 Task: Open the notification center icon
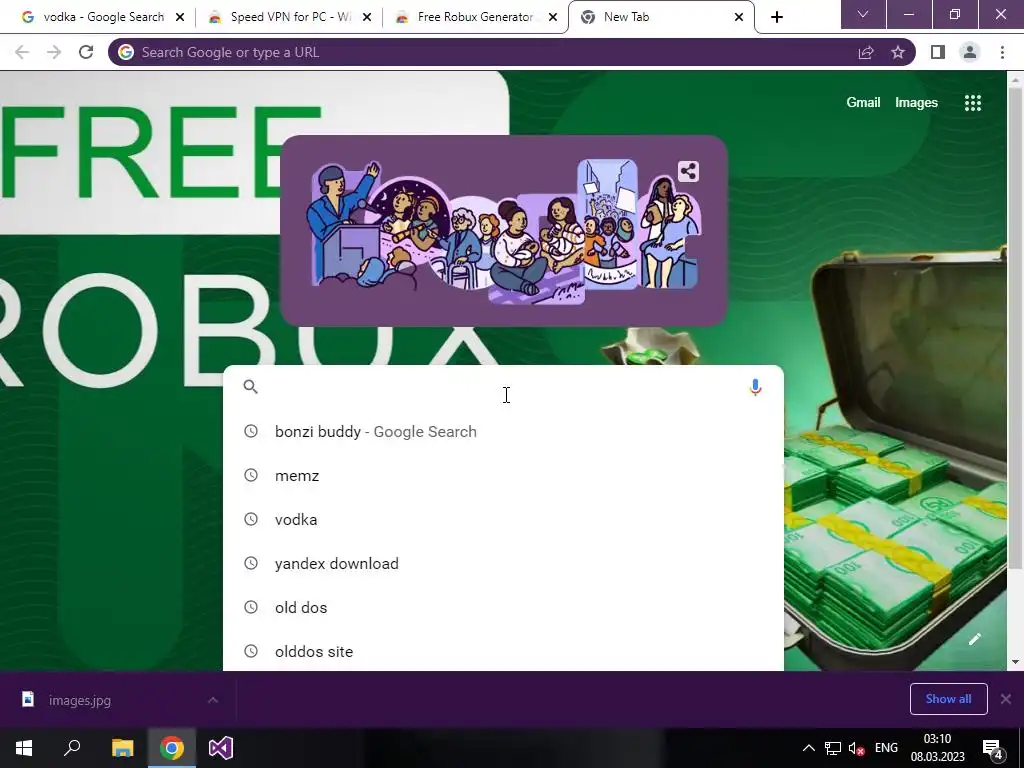point(993,748)
